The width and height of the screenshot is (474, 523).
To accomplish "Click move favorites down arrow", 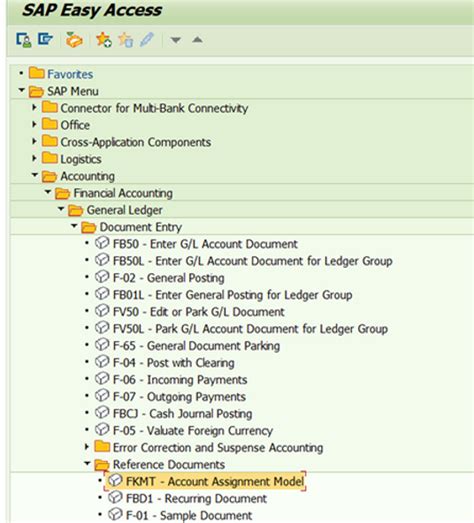I will (x=176, y=40).
